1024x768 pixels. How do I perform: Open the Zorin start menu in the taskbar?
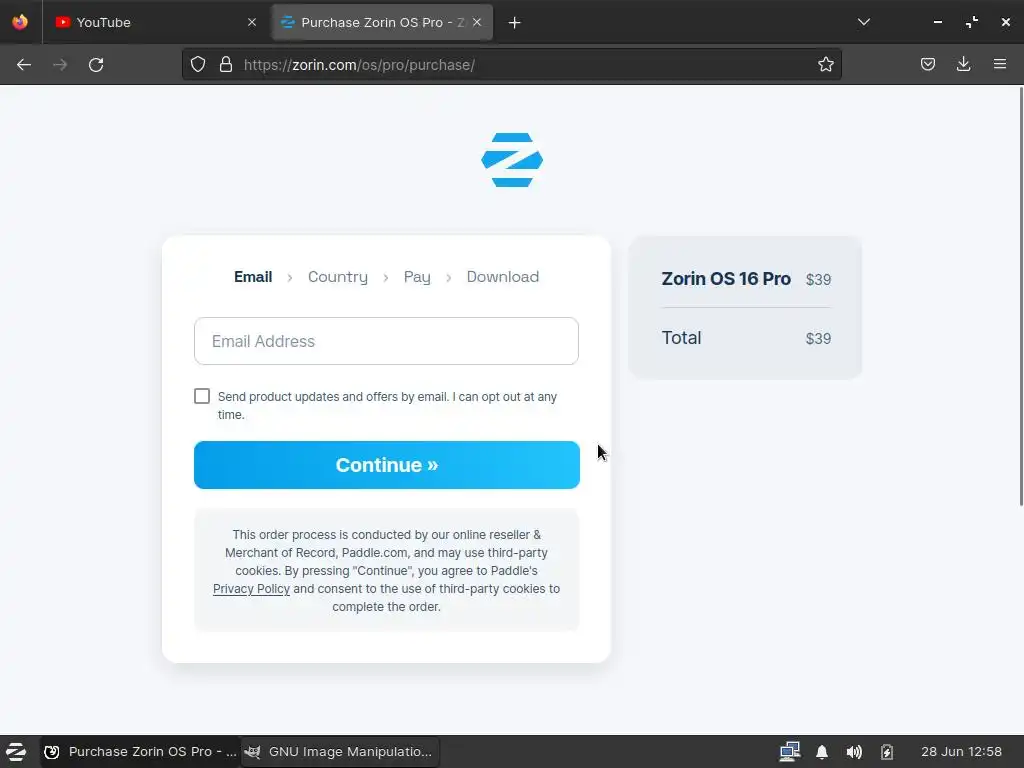[x=16, y=752]
